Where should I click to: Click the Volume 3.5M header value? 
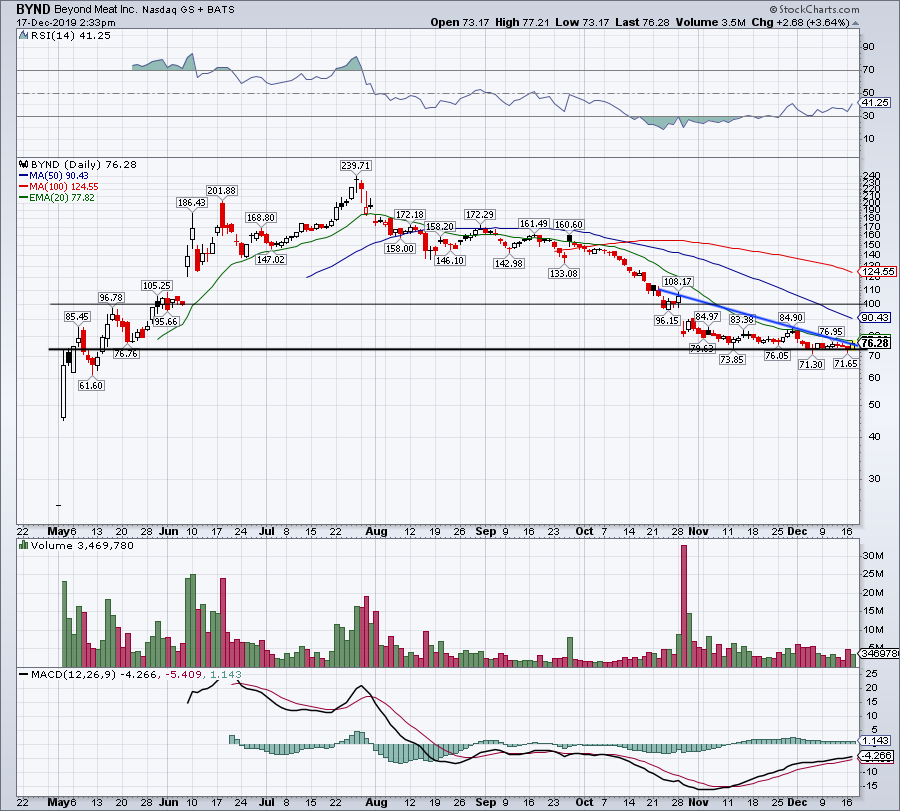(x=711, y=22)
